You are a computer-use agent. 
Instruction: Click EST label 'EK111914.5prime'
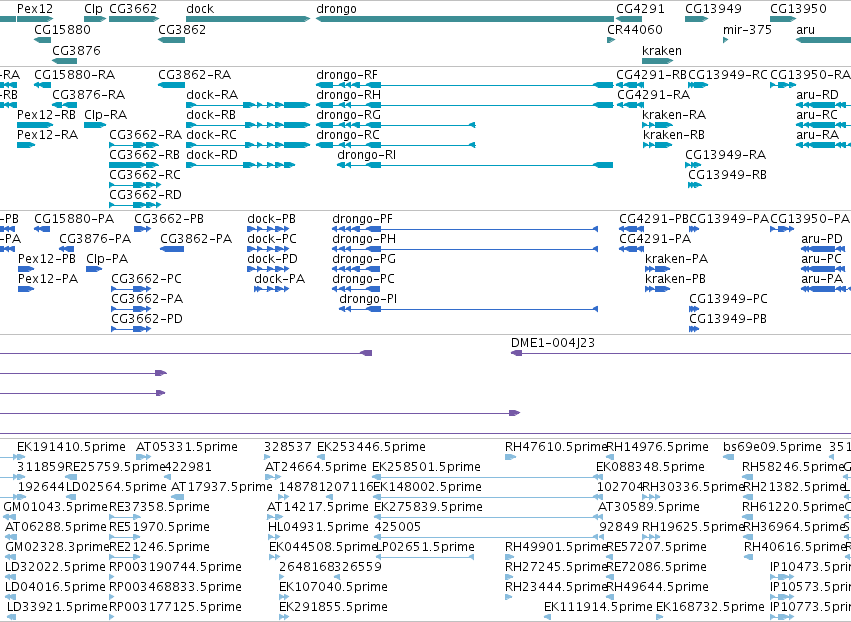[598, 606]
